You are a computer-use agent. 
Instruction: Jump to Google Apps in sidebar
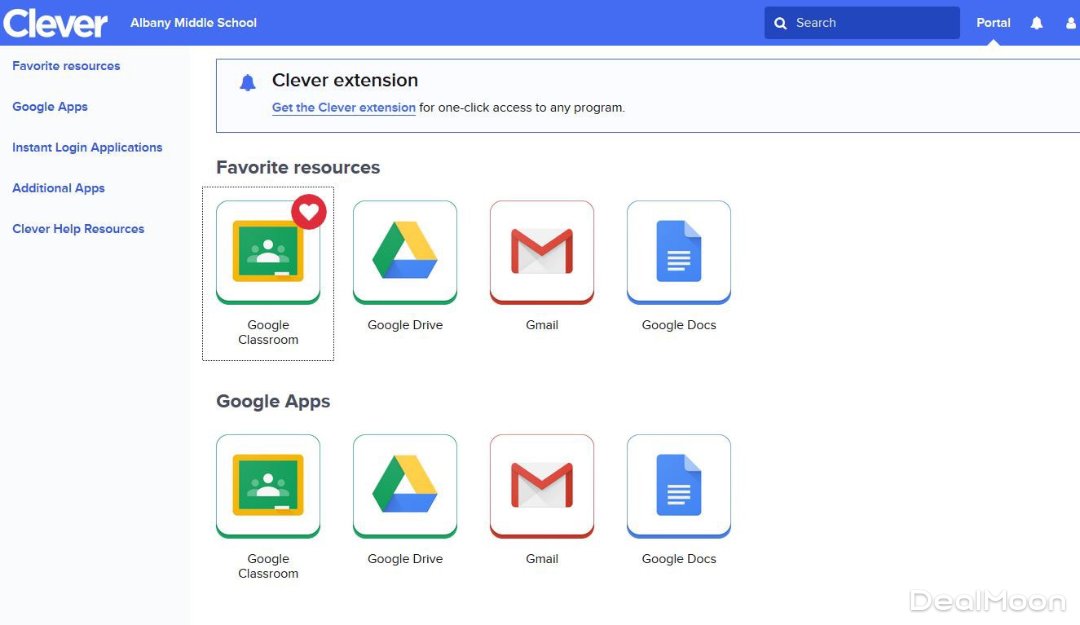[50, 107]
